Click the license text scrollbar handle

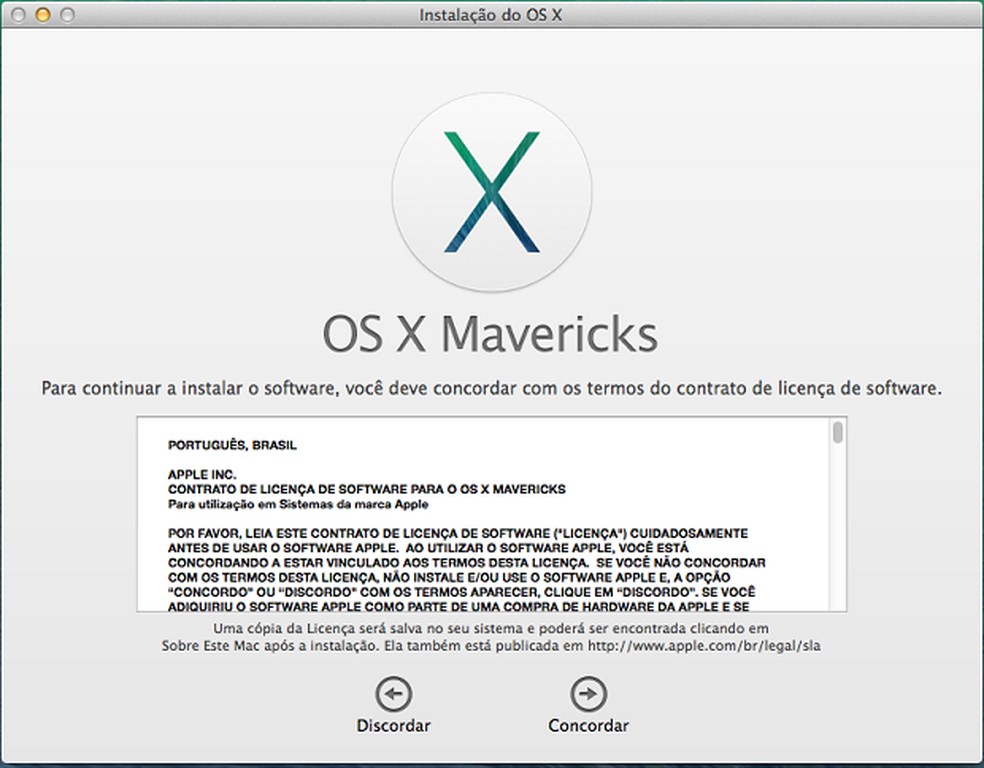pyautogui.click(x=838, y=432)
